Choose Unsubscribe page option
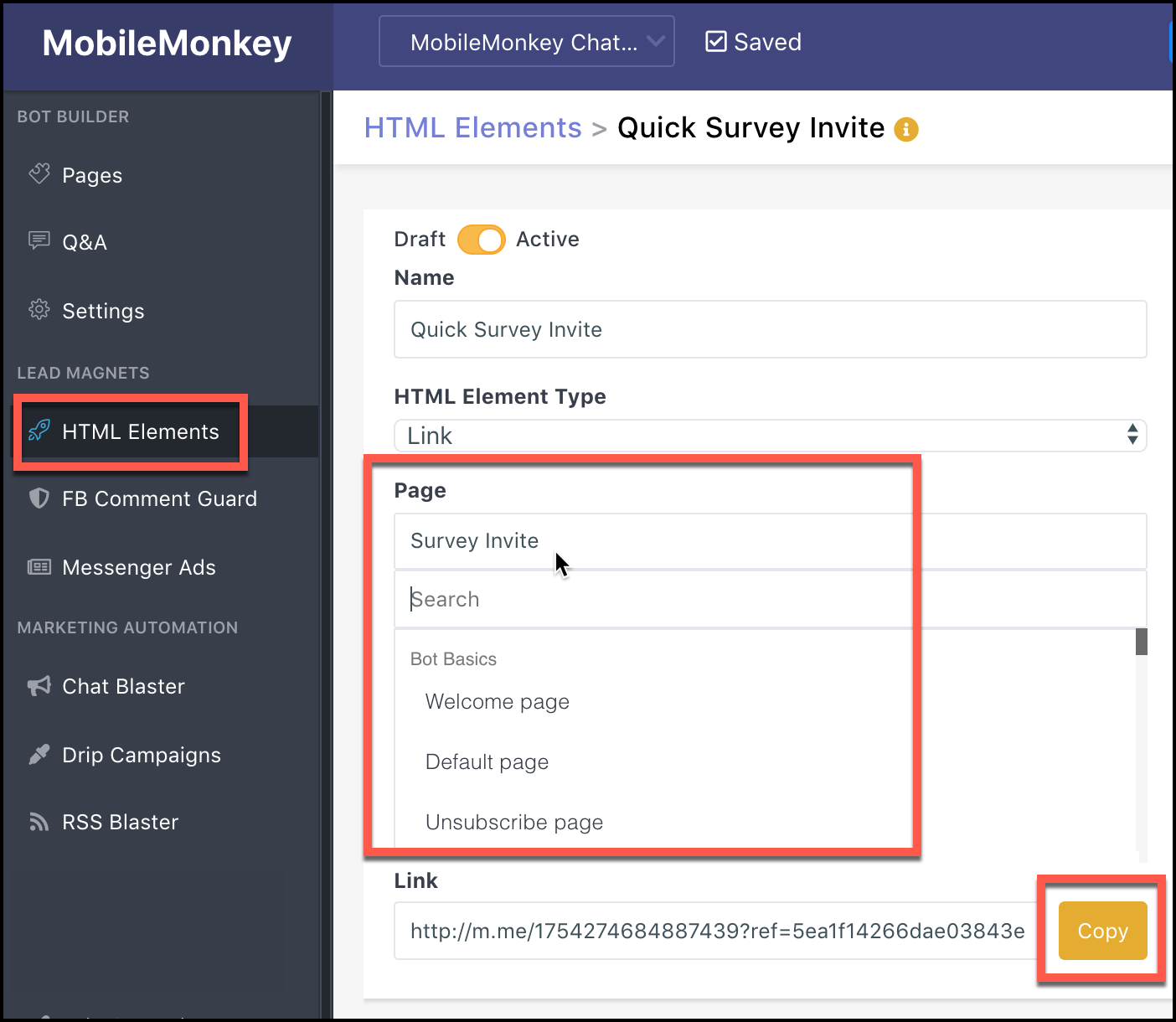Image resolution: width=1176 pixels, height=1022 pixels. [514, 823]
